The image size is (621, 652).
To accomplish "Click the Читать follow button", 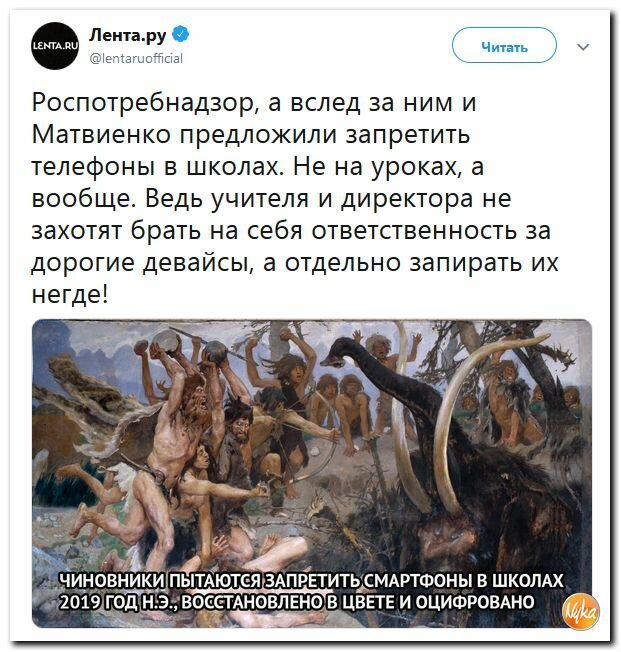I will [504, 45].
